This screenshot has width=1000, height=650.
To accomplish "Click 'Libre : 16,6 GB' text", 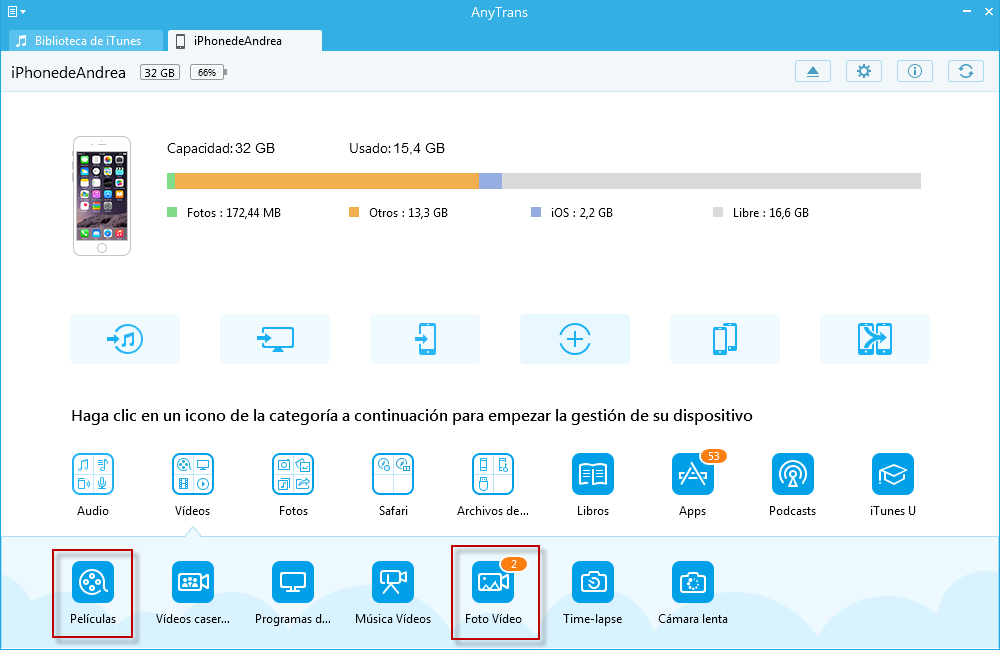I will coord(770,212).
